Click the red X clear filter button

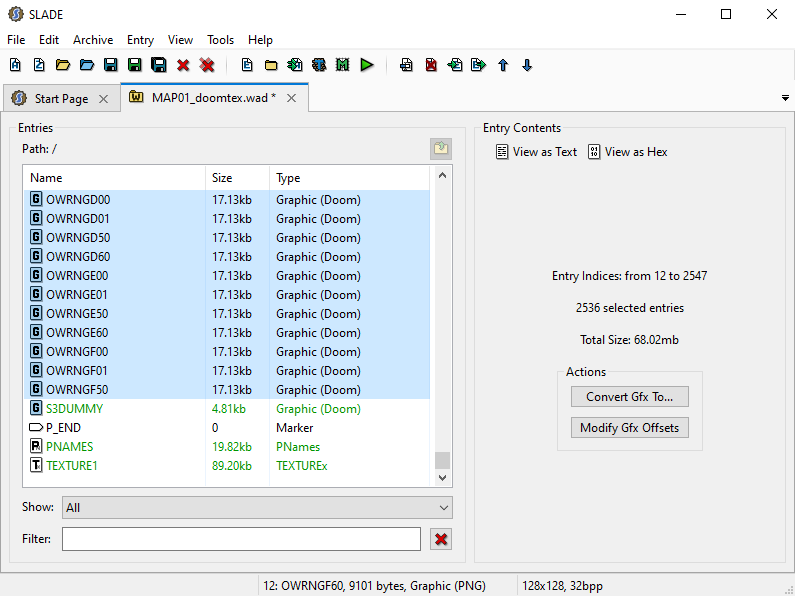tap(441, 539)
